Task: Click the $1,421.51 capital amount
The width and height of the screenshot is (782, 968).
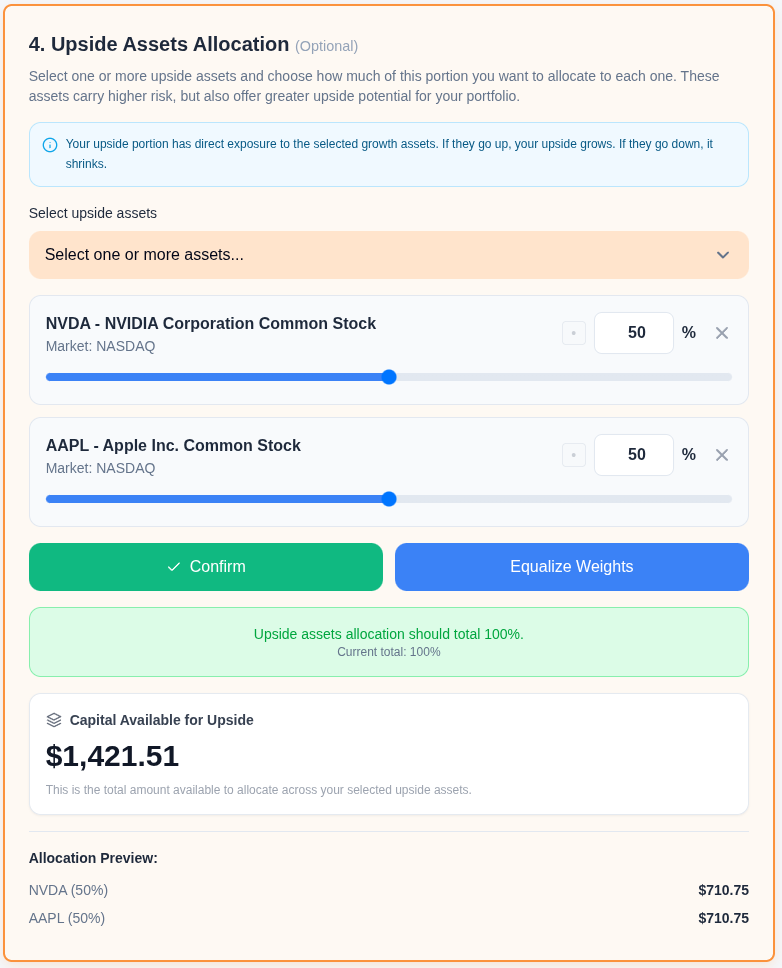Action: (113, 757)
